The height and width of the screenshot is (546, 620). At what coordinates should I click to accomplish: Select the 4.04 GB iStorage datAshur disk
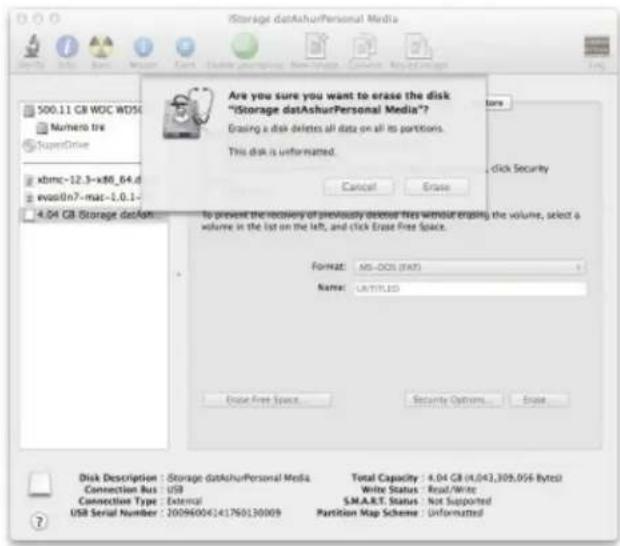94,215
